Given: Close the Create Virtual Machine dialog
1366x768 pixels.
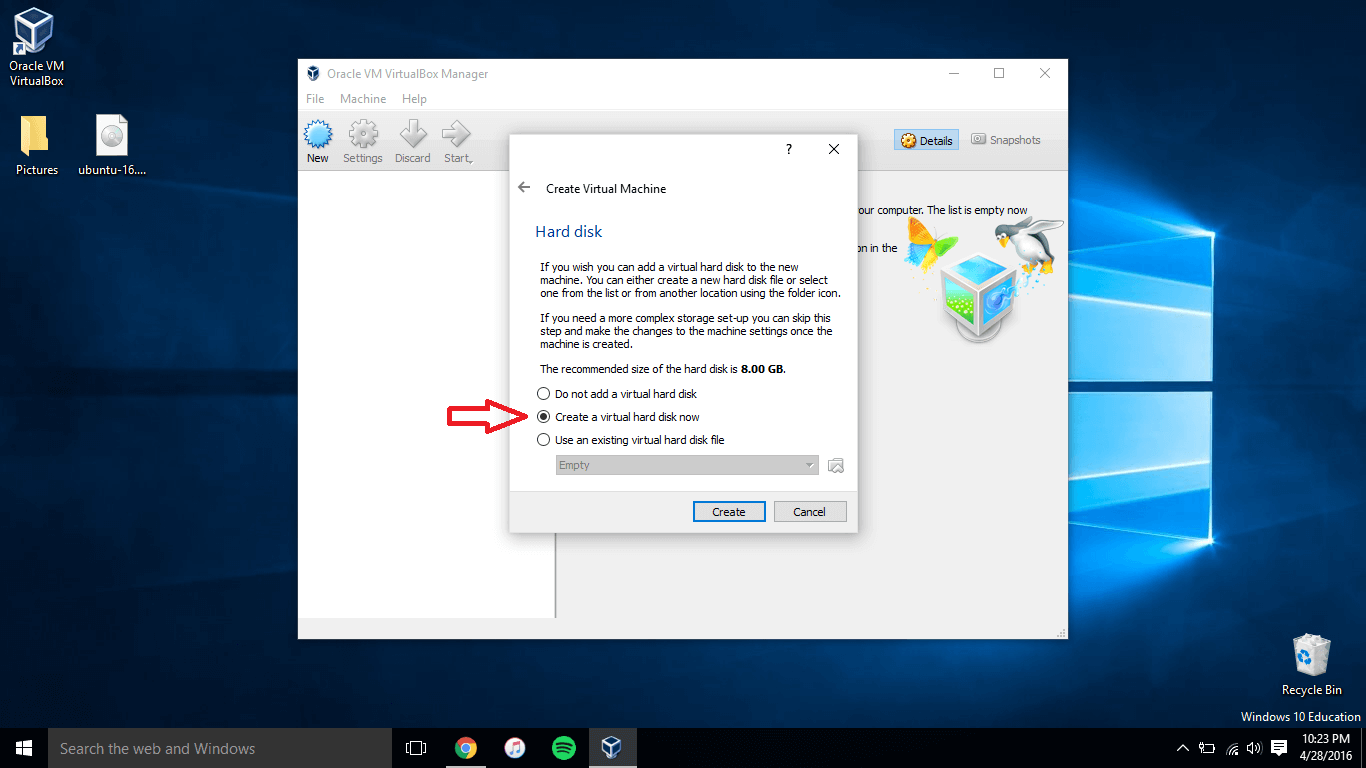Looking at the screenshot, I should click(834, 149).
